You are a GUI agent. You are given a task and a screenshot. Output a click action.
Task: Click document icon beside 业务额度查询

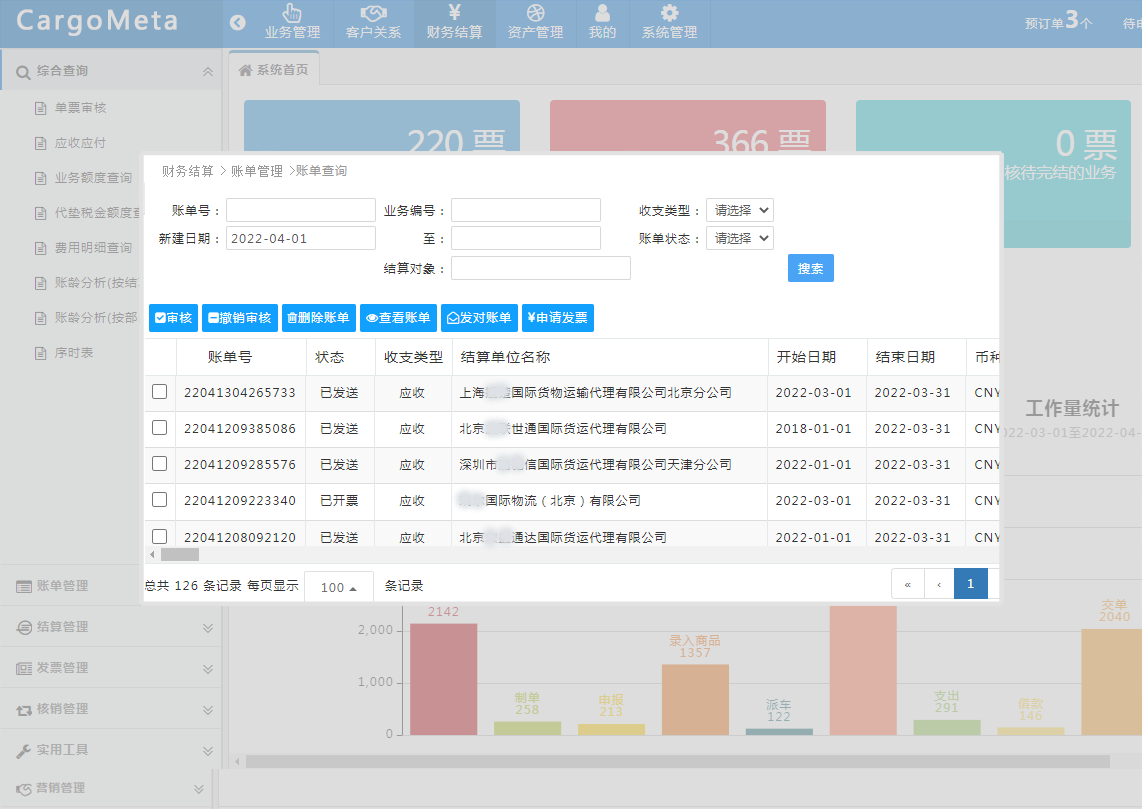41,178
